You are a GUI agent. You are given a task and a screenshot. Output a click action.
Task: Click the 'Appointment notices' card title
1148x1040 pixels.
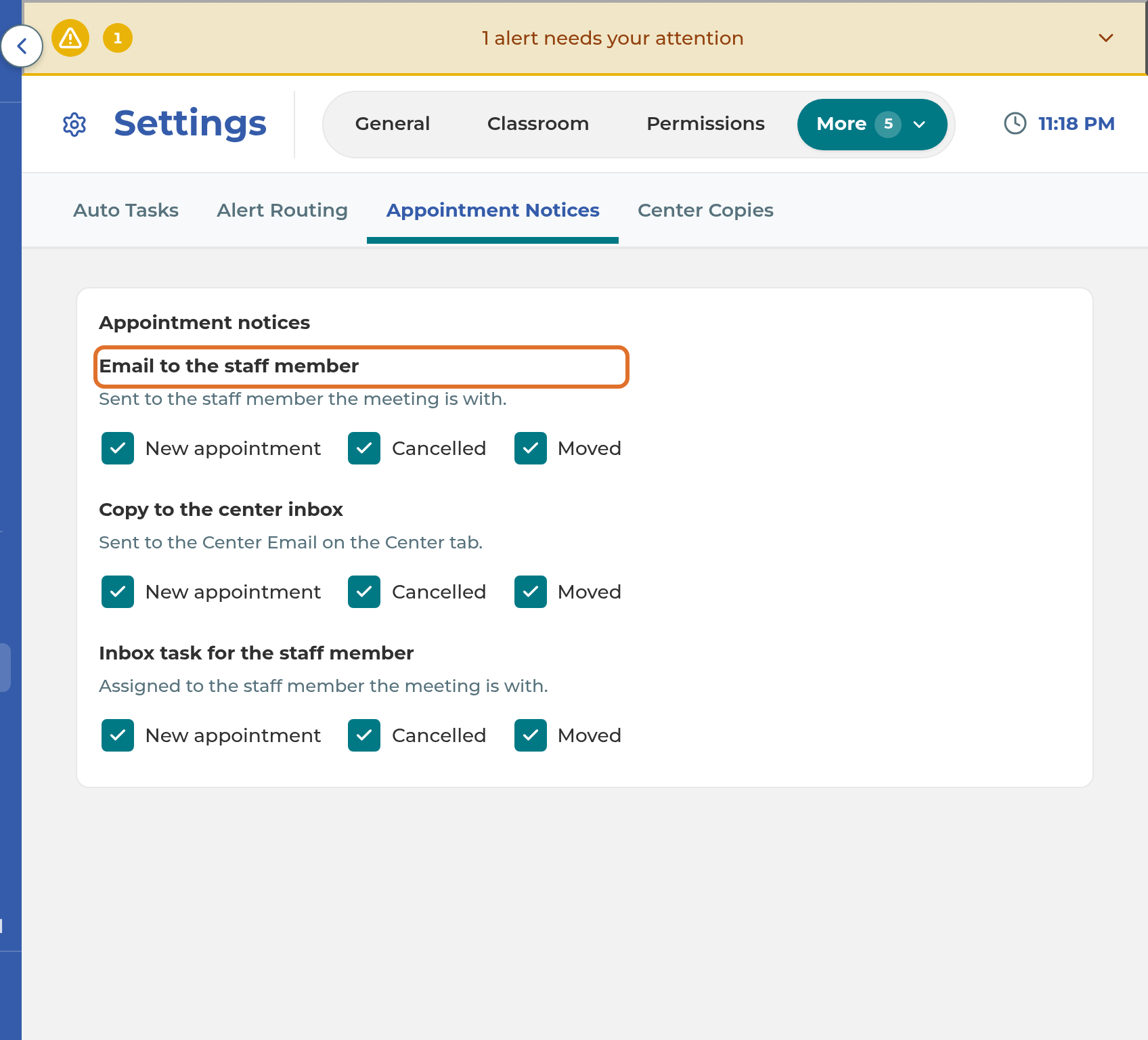204,323
